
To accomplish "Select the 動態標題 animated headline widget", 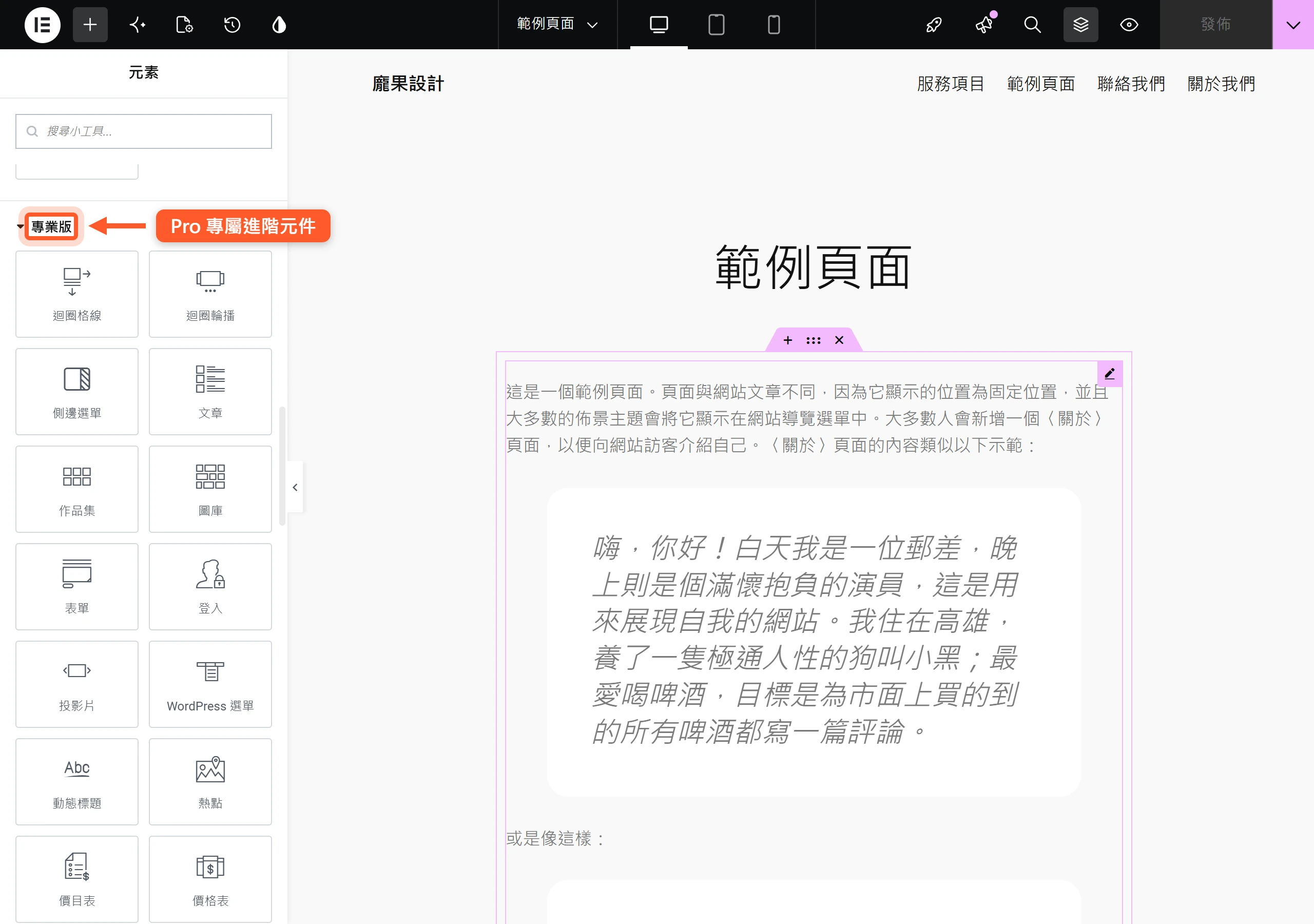I will (76, 782).
